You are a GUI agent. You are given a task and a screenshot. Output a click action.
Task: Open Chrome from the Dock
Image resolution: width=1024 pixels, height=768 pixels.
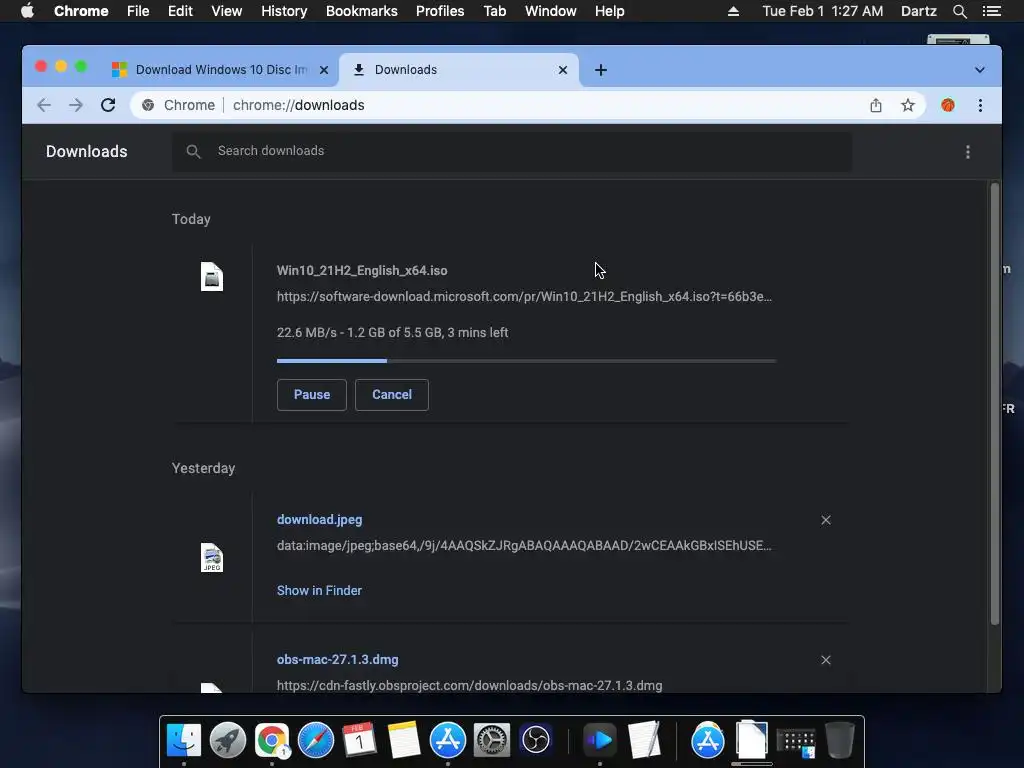[x=272, y=740]
